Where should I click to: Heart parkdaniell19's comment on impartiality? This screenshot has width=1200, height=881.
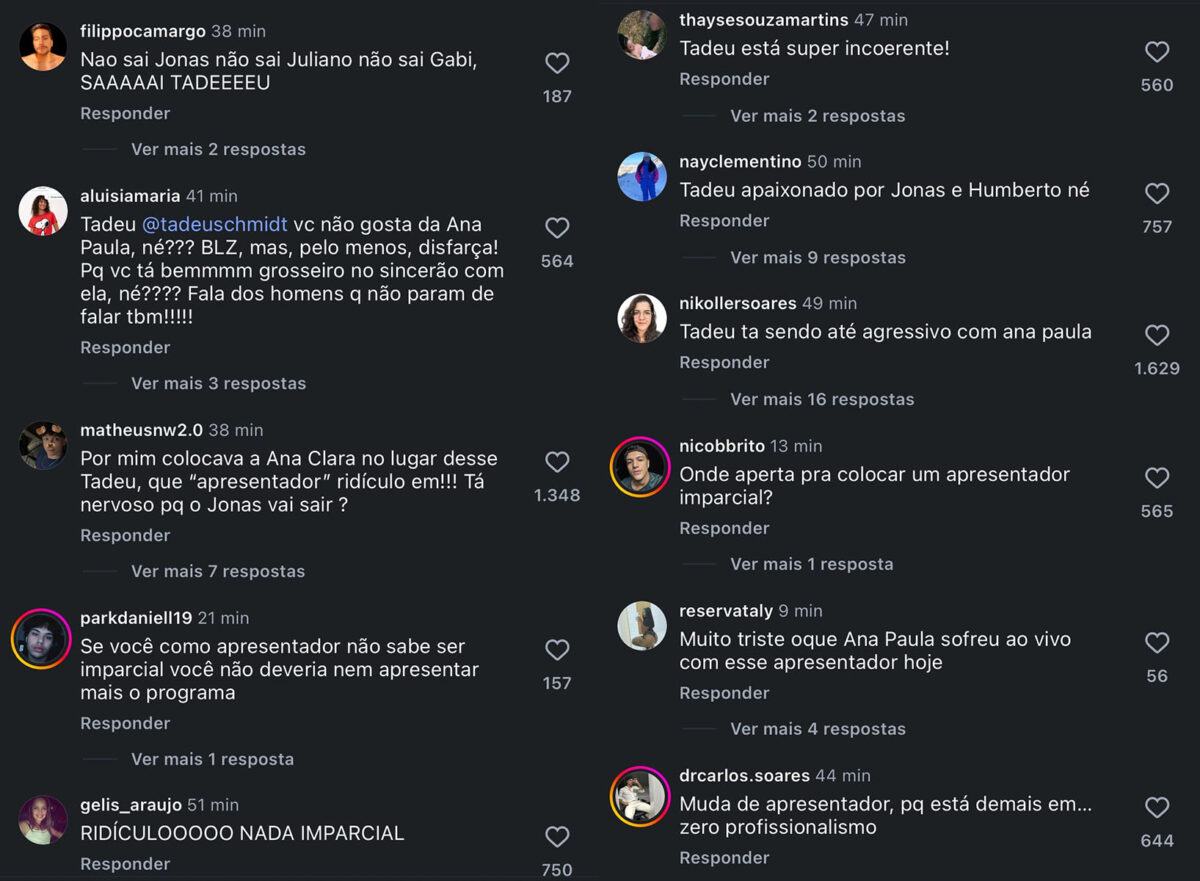coord(557,650)
